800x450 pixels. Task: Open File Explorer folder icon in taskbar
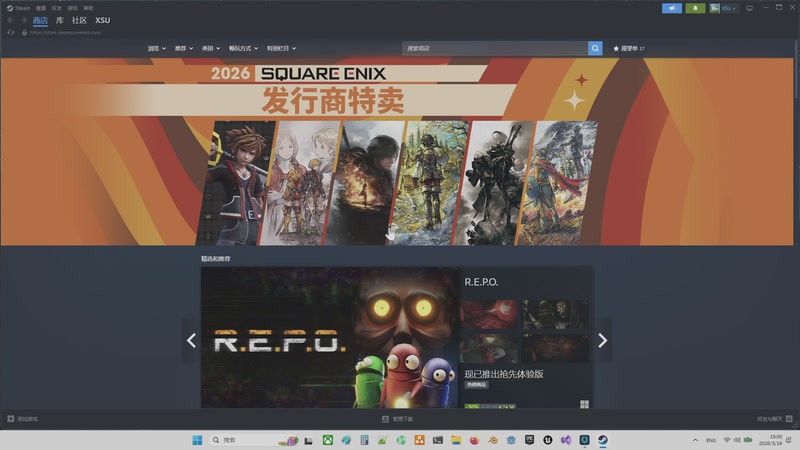point(456,440)
